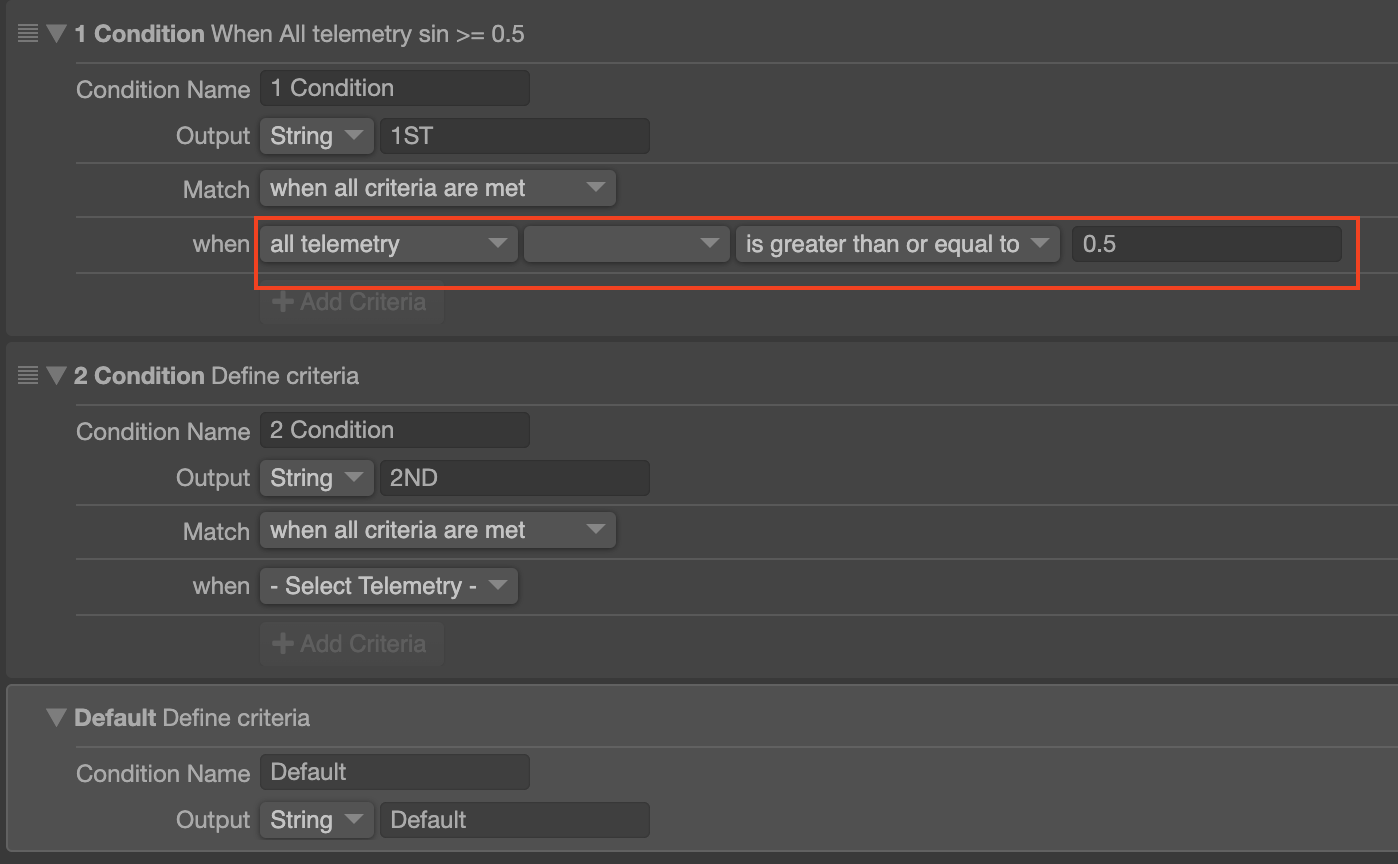The height and width of the screenshot is (864, 1398).
Task: Click the drag handle beside 1 Condition
Action: 26,32
